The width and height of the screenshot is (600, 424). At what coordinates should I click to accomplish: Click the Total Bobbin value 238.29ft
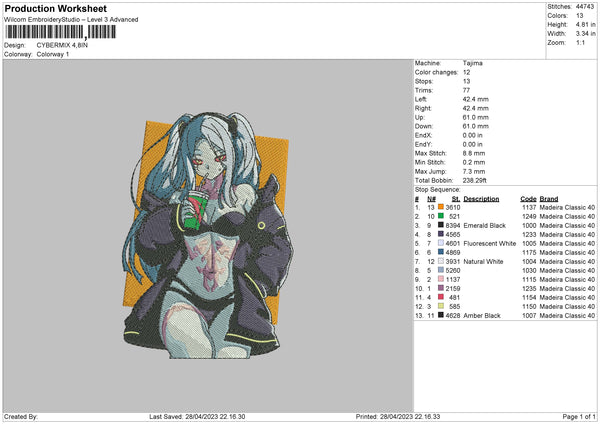click(474, 180)
